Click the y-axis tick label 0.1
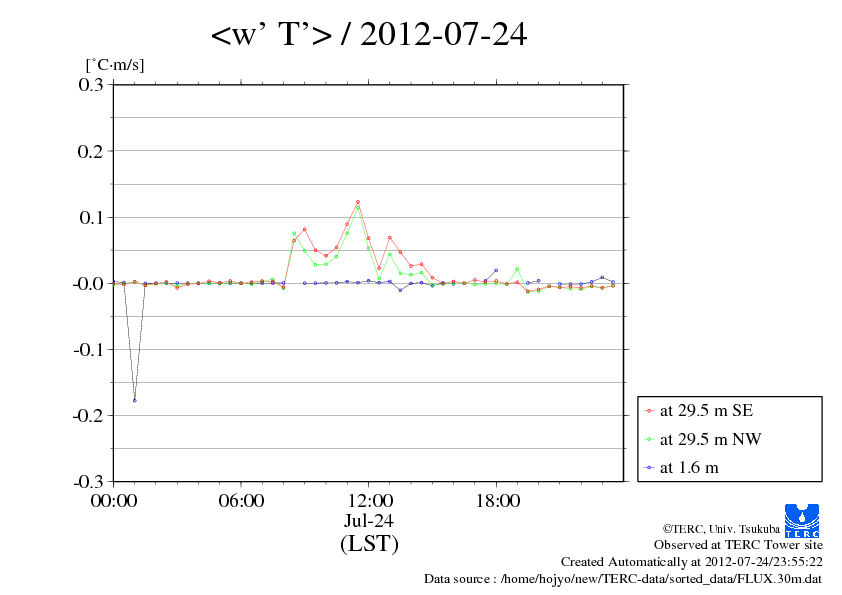Image resolution: width=842 pixels, height=595 pixels. 91,217
